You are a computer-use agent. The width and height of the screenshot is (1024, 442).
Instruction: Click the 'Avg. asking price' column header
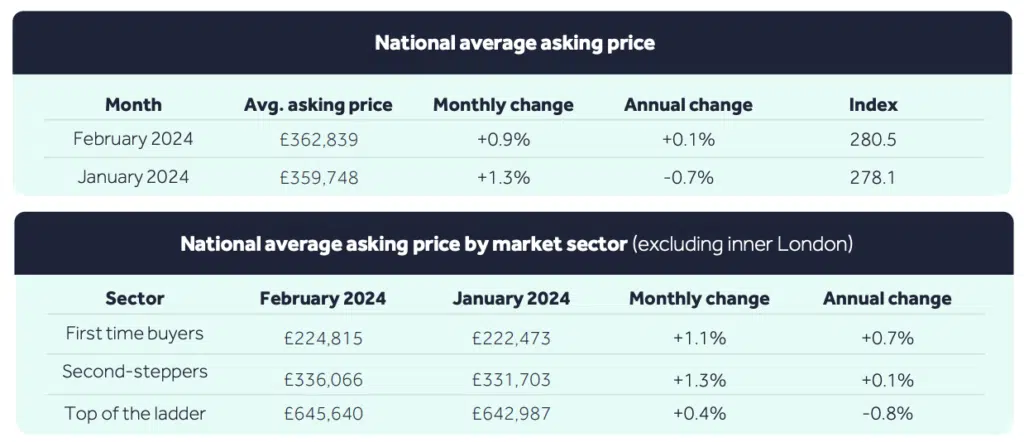(x=318, y=105)
